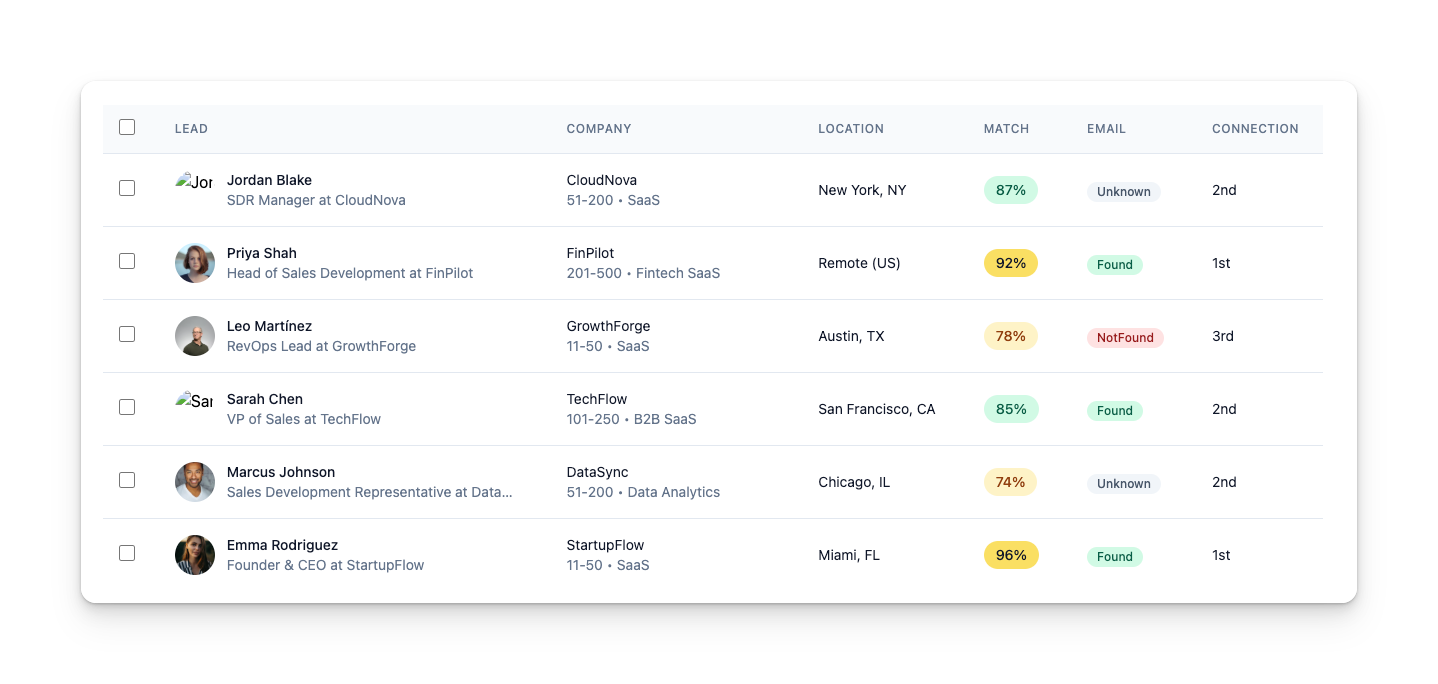
Task: Click Jordan Blake's Unknown email status
Action: [x=1124, y=192]
